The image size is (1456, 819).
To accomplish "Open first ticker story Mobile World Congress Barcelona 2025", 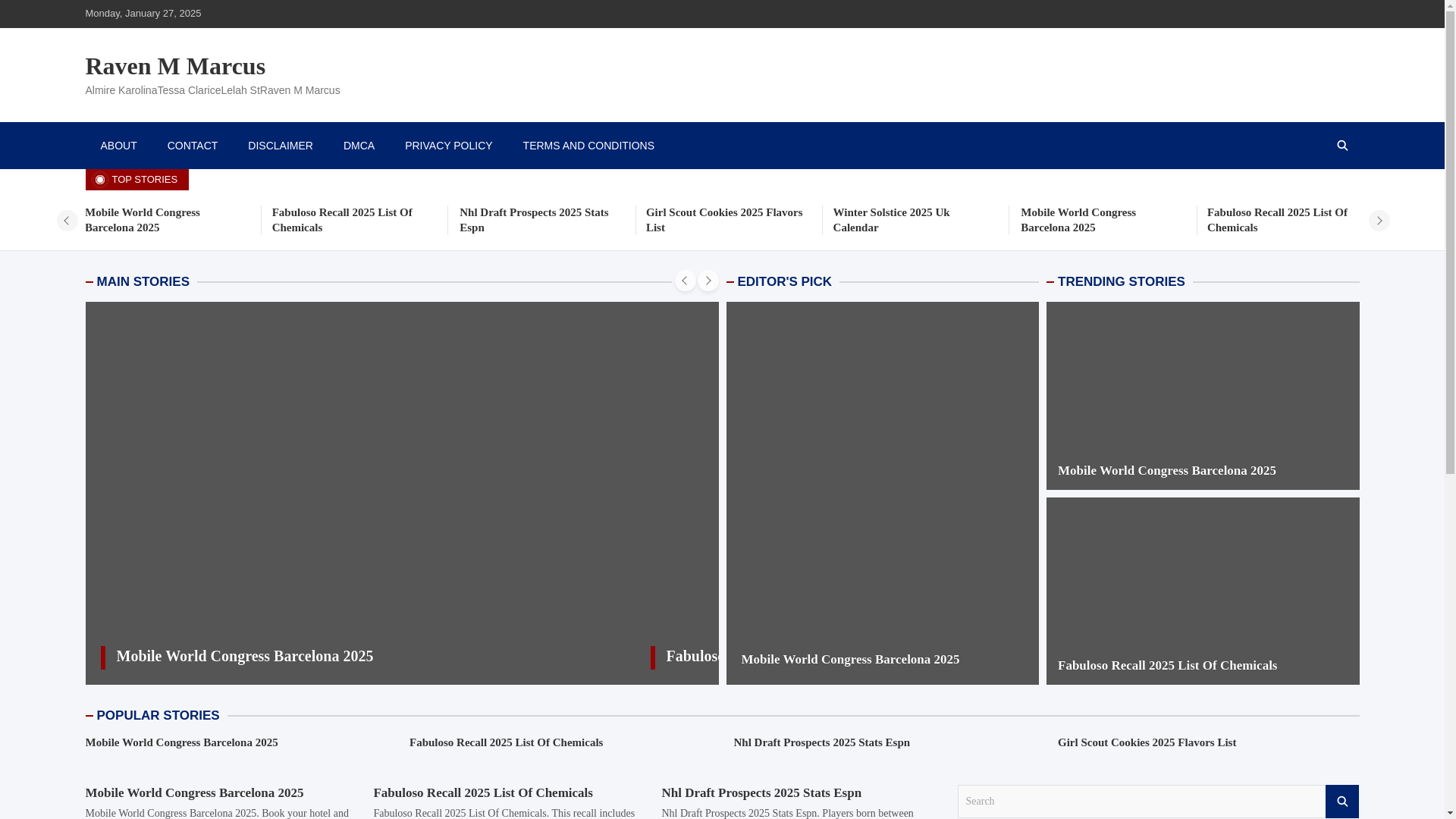I will [x=143, y=220].
